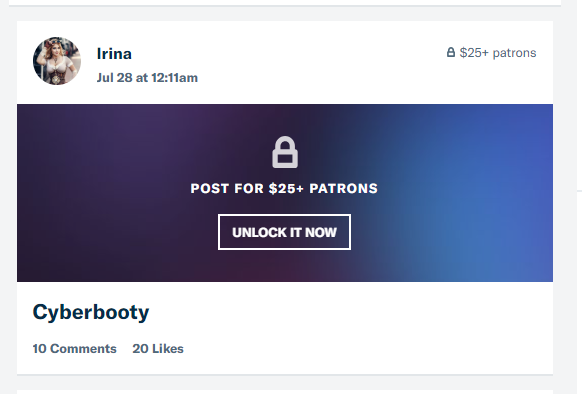View the 10 Comments link

tap(75, 349)
